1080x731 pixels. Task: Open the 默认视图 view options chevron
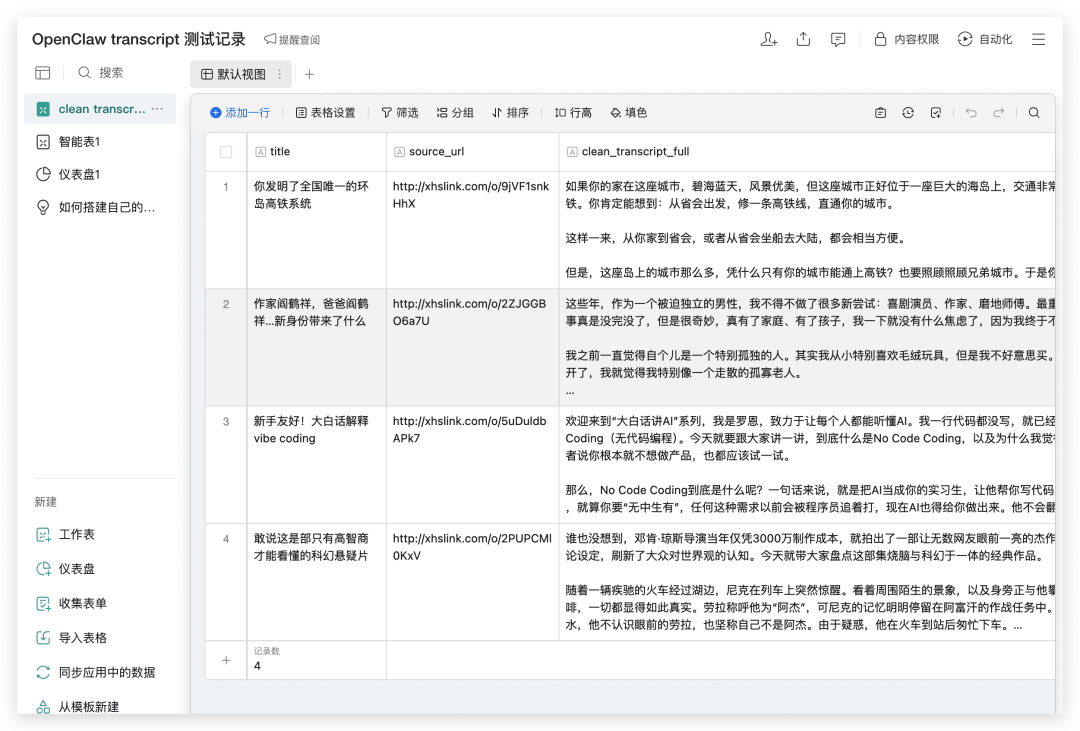pos(278,74)
